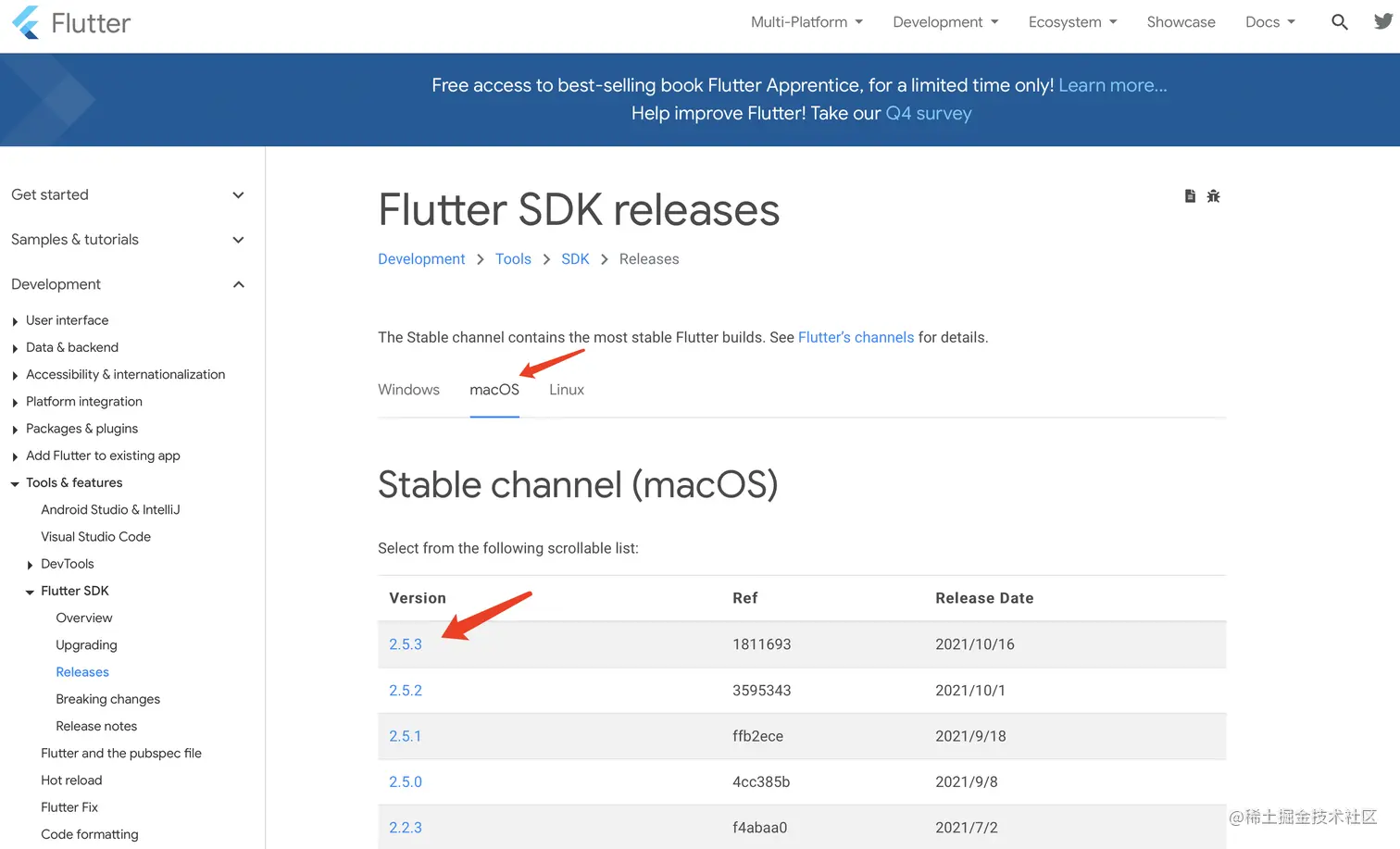The height and width of the screenshot is (849, 1400).
Task: Select release date 2021/10/1
Action: pyautogui.click(x=970, y=691)
